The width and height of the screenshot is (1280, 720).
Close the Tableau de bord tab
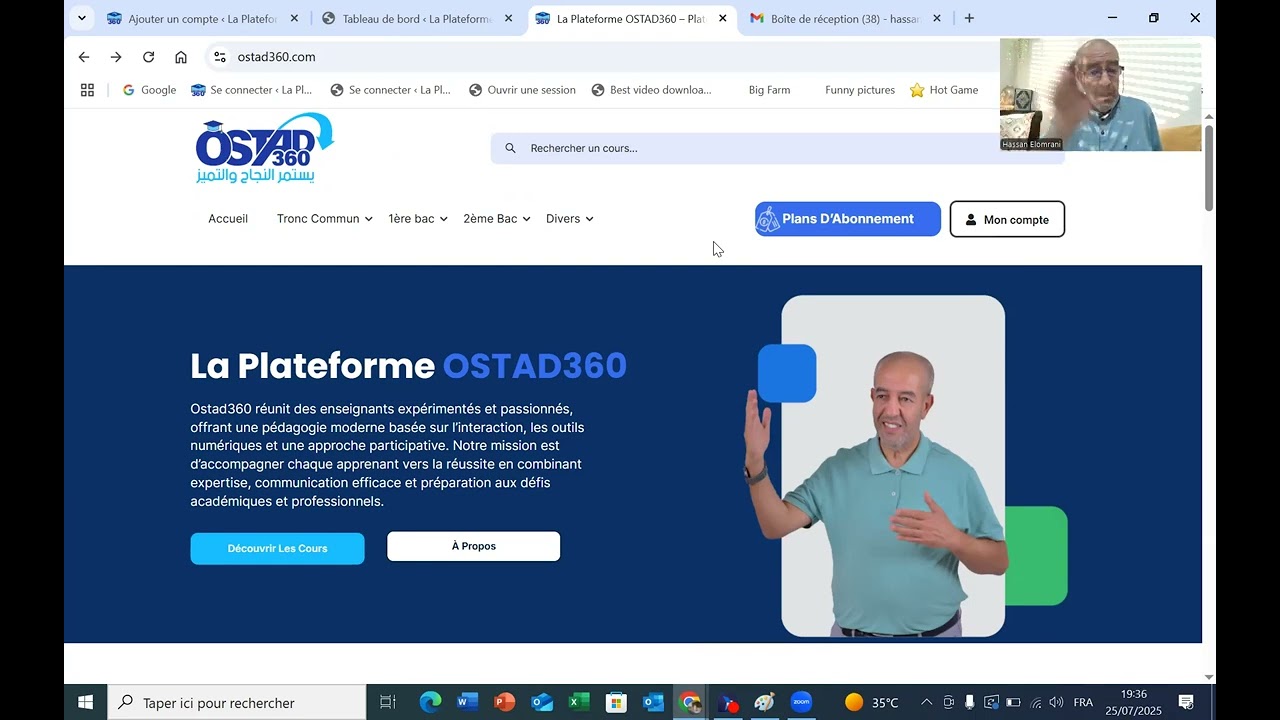(x=508, y=18)
